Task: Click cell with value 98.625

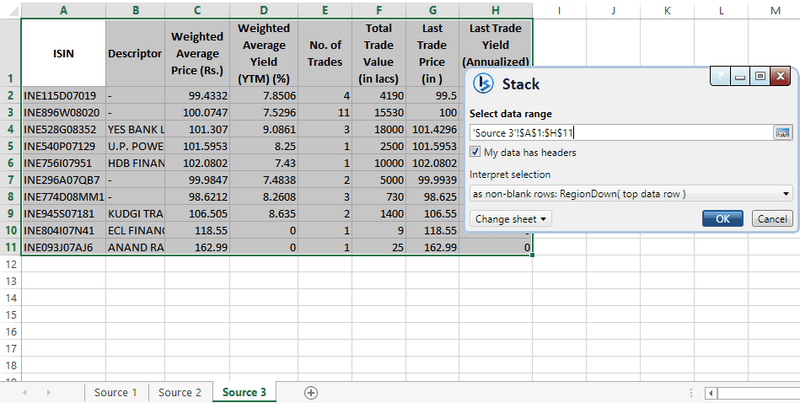Action: click(432, 196)
